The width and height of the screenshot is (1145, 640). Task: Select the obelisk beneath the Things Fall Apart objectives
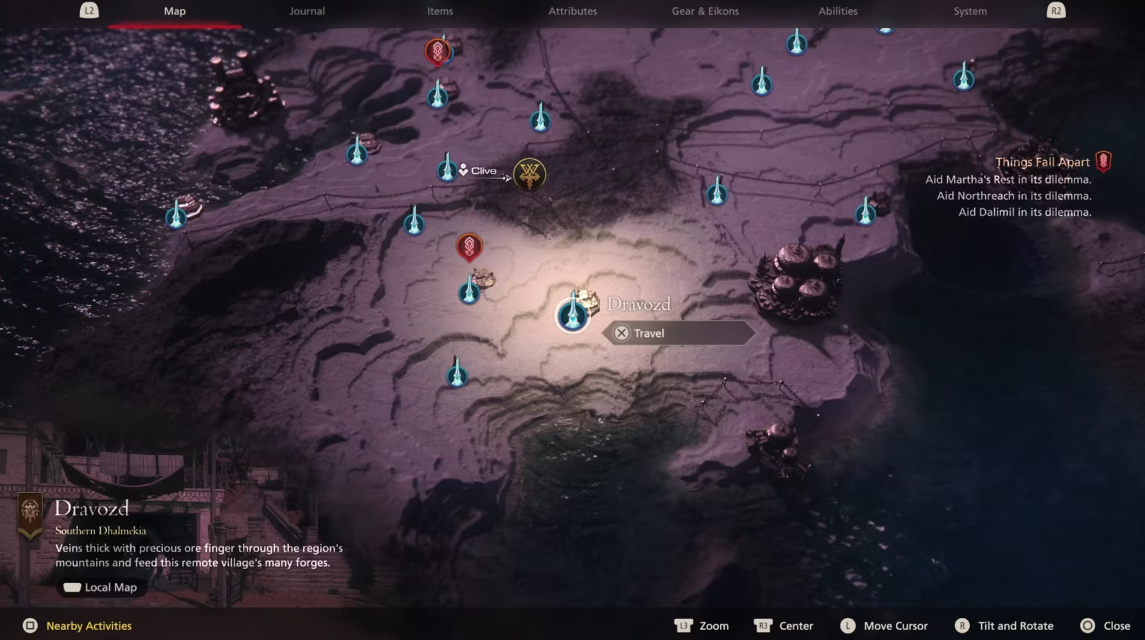[x=865, y=212]
